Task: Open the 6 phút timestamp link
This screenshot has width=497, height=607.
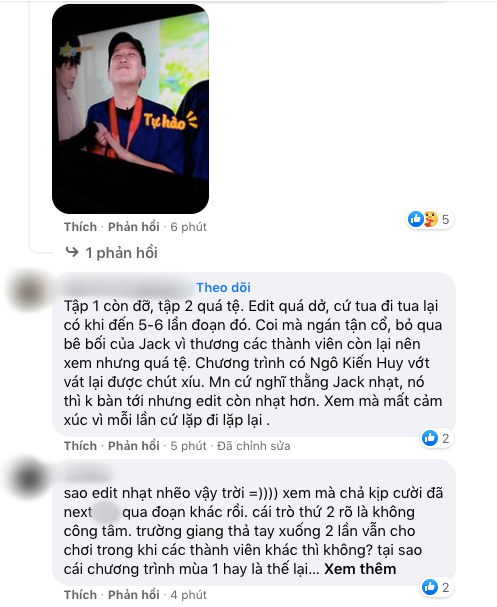Action: 189,227
